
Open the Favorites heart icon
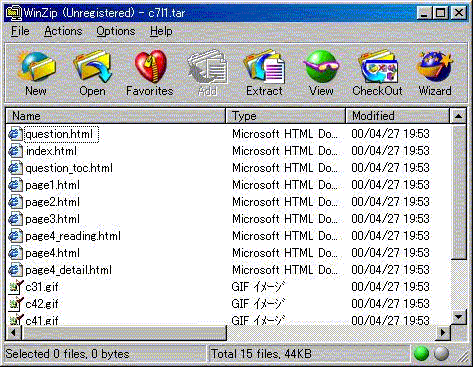click(x=150, y=66)
